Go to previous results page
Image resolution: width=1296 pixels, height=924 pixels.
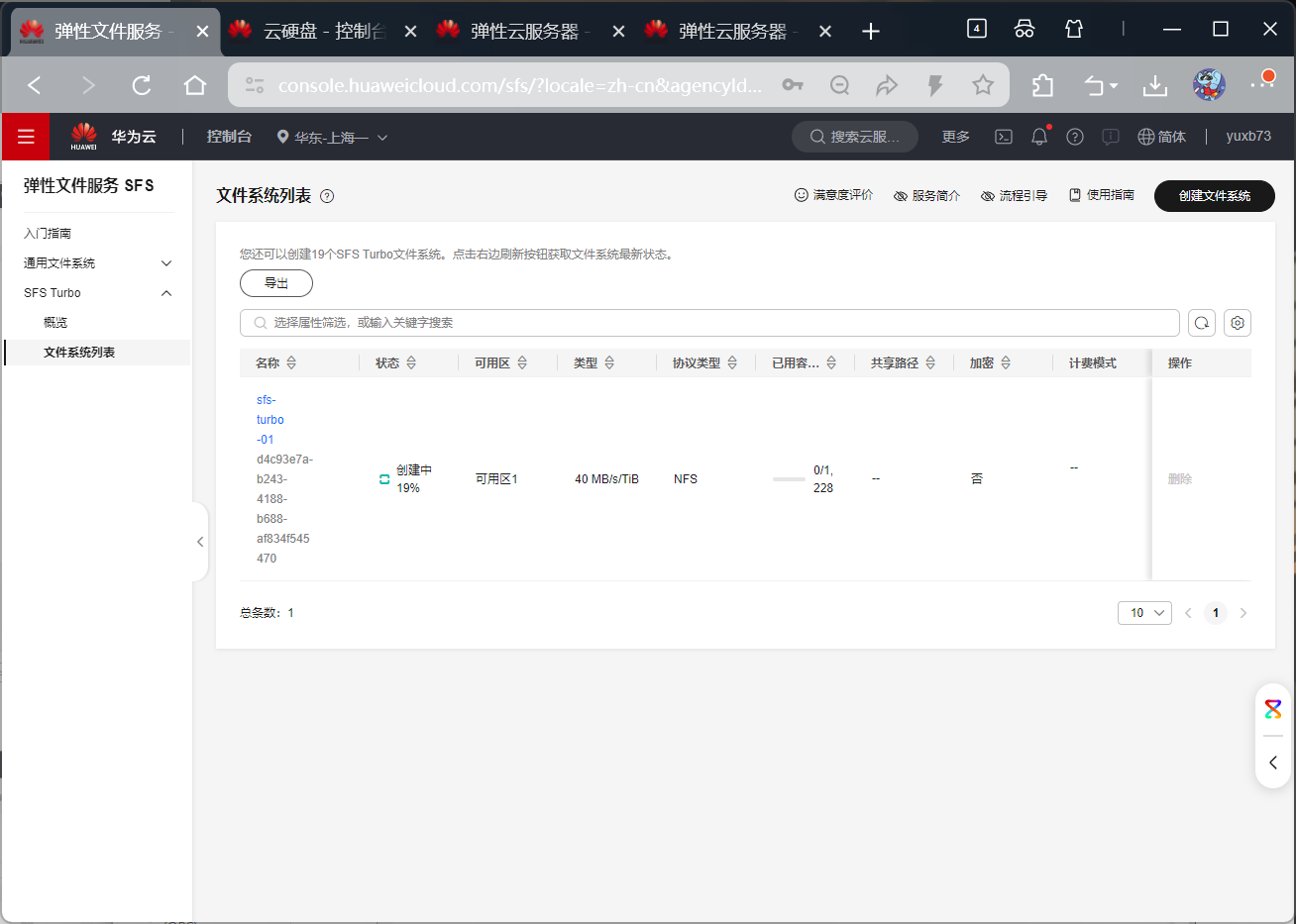1188,613
